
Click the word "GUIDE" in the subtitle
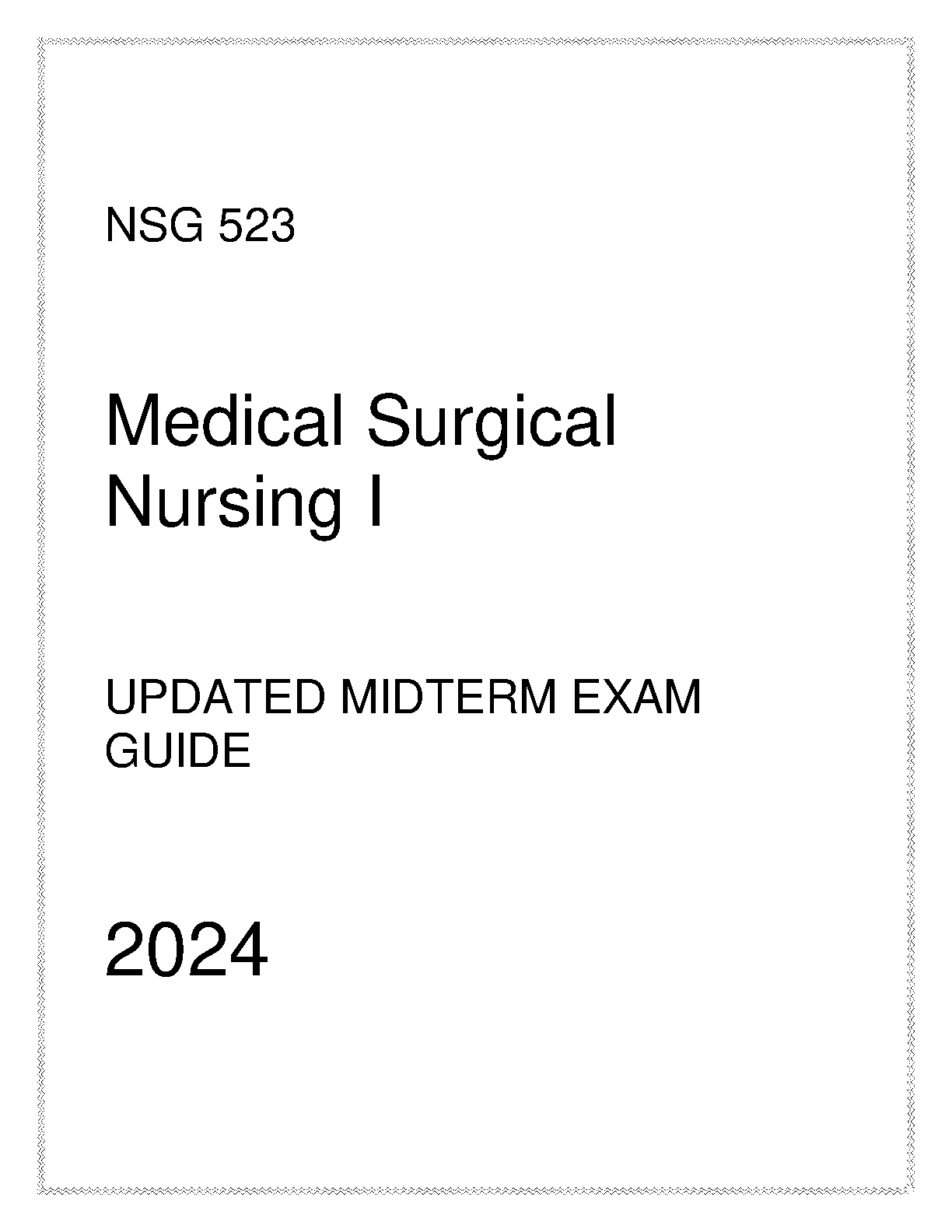pos(178,751)
